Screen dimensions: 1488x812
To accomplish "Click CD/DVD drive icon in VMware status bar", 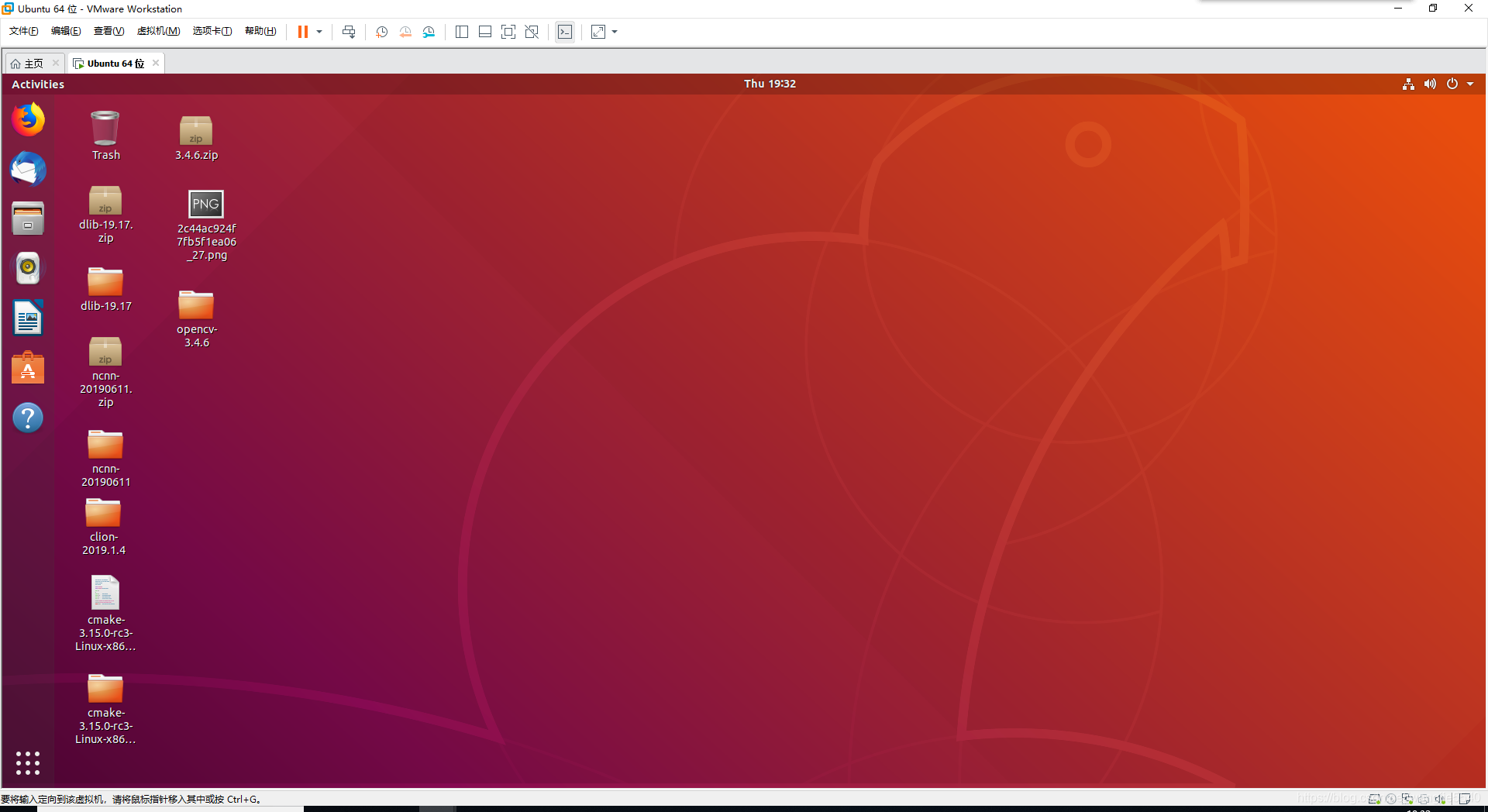I will point(1391,798).
